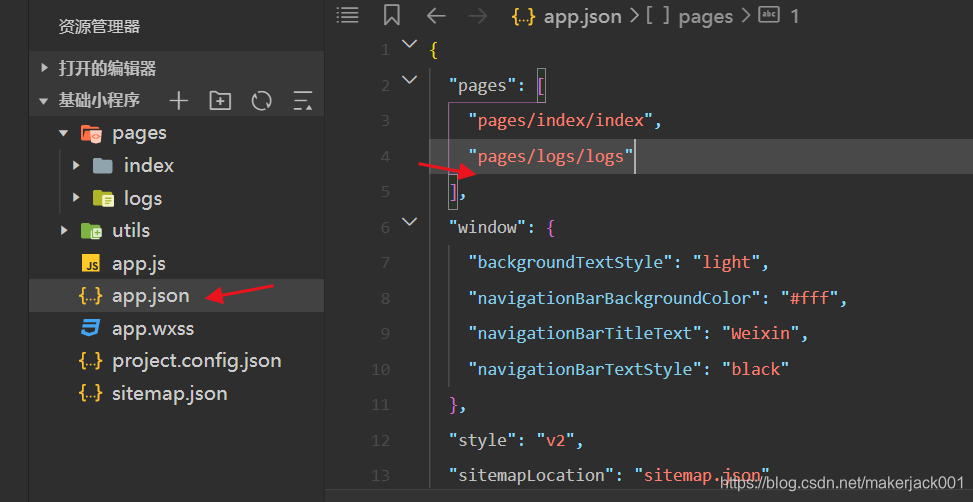Screen dimensions: 973x502
Task: Click pages in the breadcrumb
Action: click(x=706, y=17)
